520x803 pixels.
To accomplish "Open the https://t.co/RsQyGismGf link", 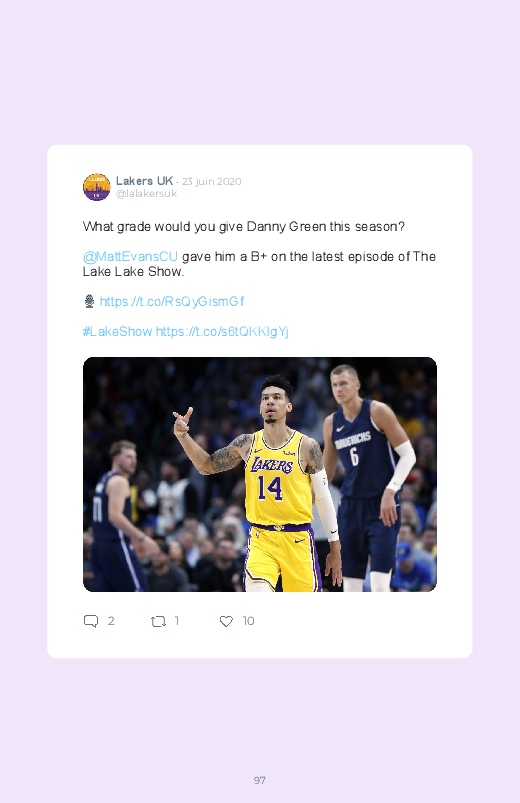I will coord(172,302).
